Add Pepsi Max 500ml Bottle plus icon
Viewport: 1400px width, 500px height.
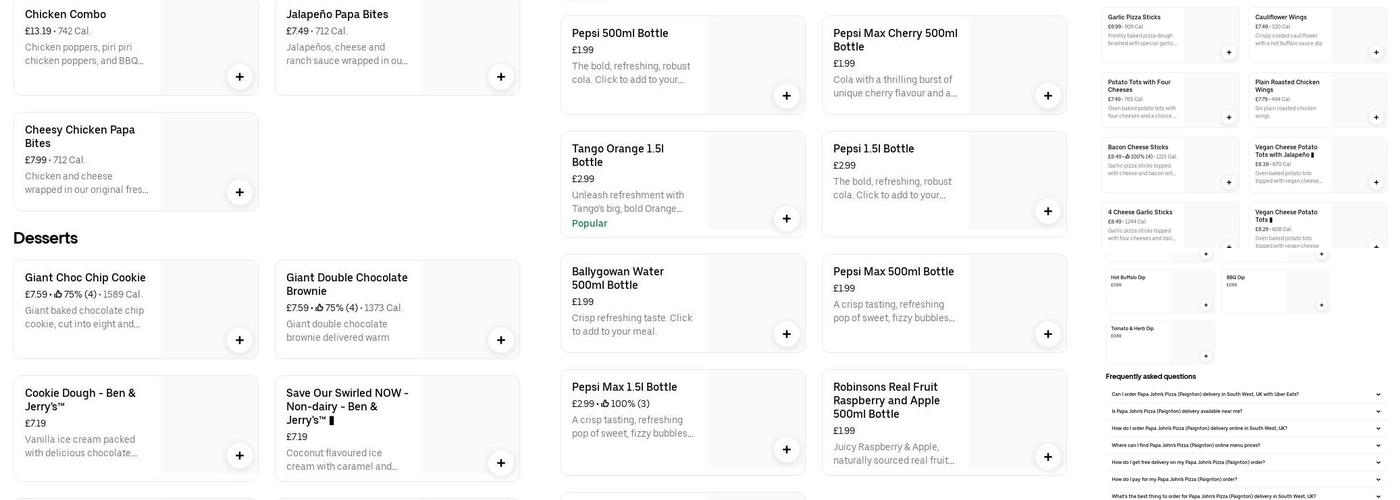coord(1048,334)
